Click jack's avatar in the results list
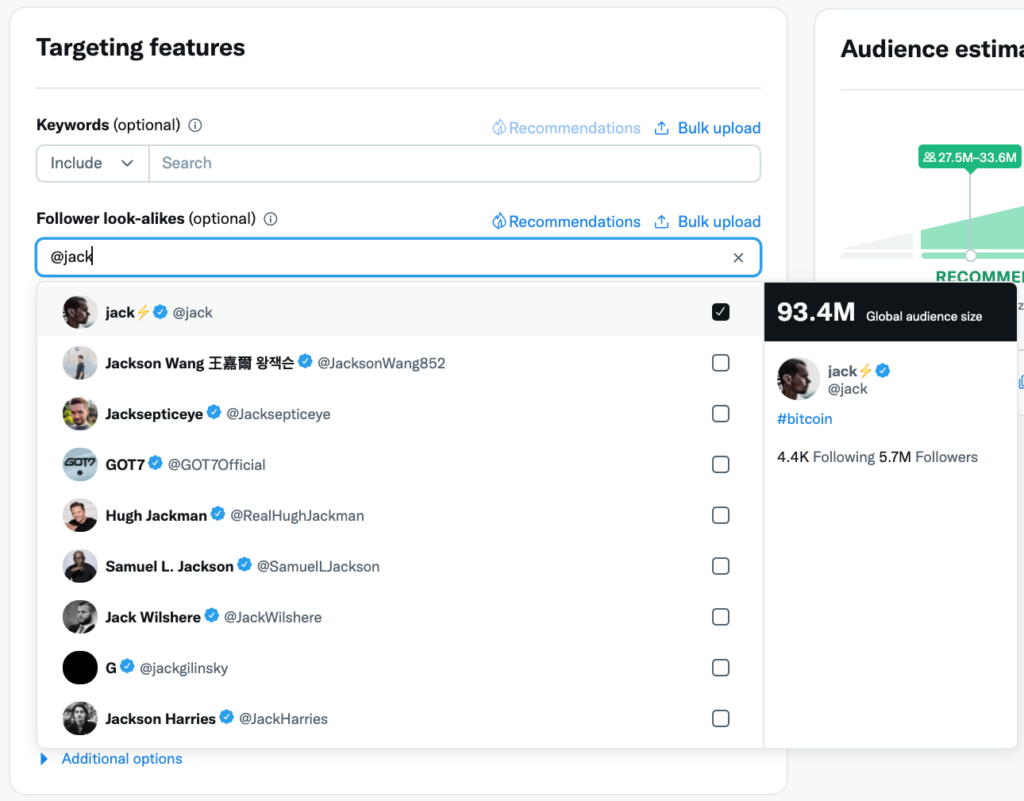The height and width of the screenshot is (801, 1024). (x=80, y=312)
